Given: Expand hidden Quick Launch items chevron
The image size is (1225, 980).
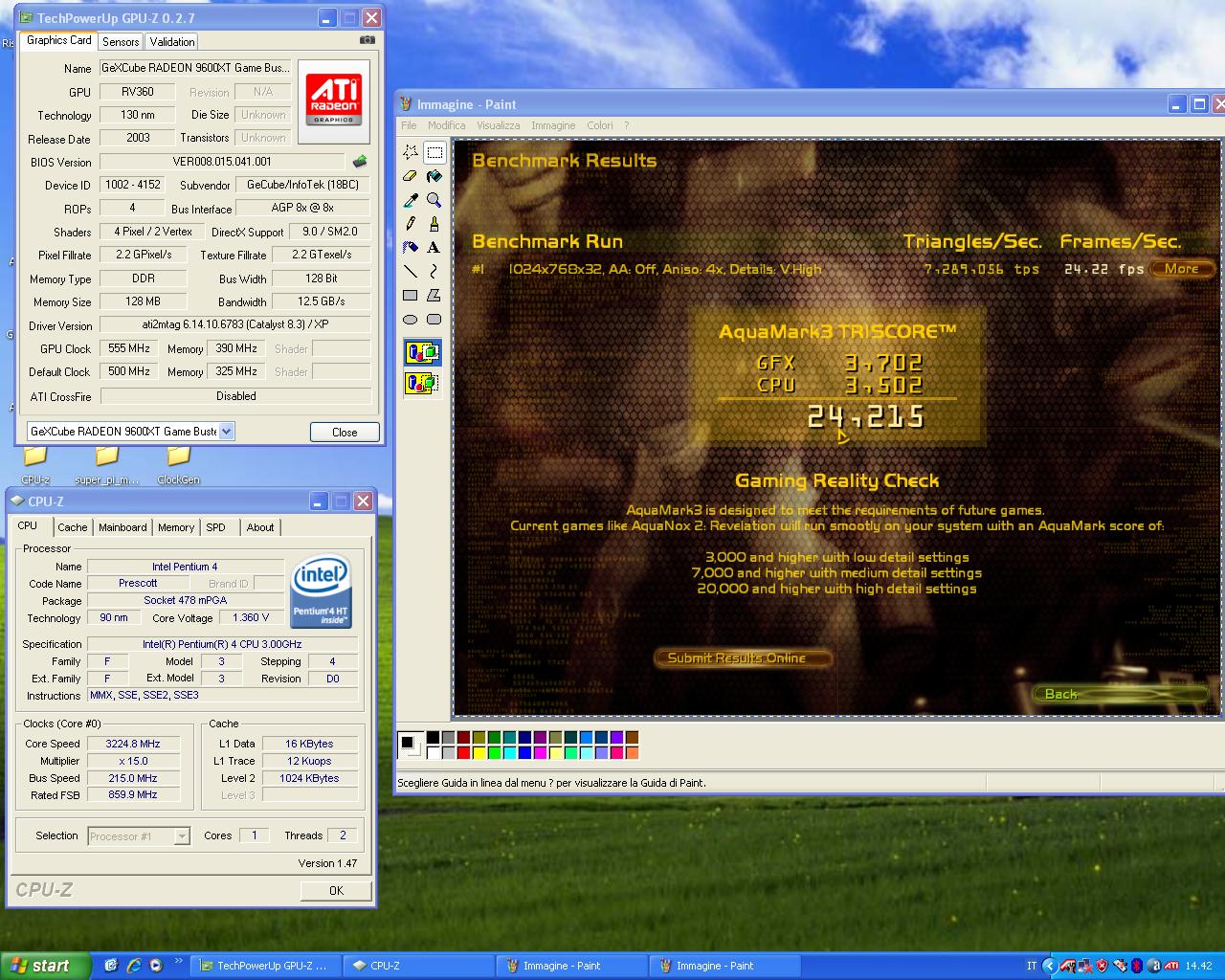Looking at the screenshot, I should [178, 962].
